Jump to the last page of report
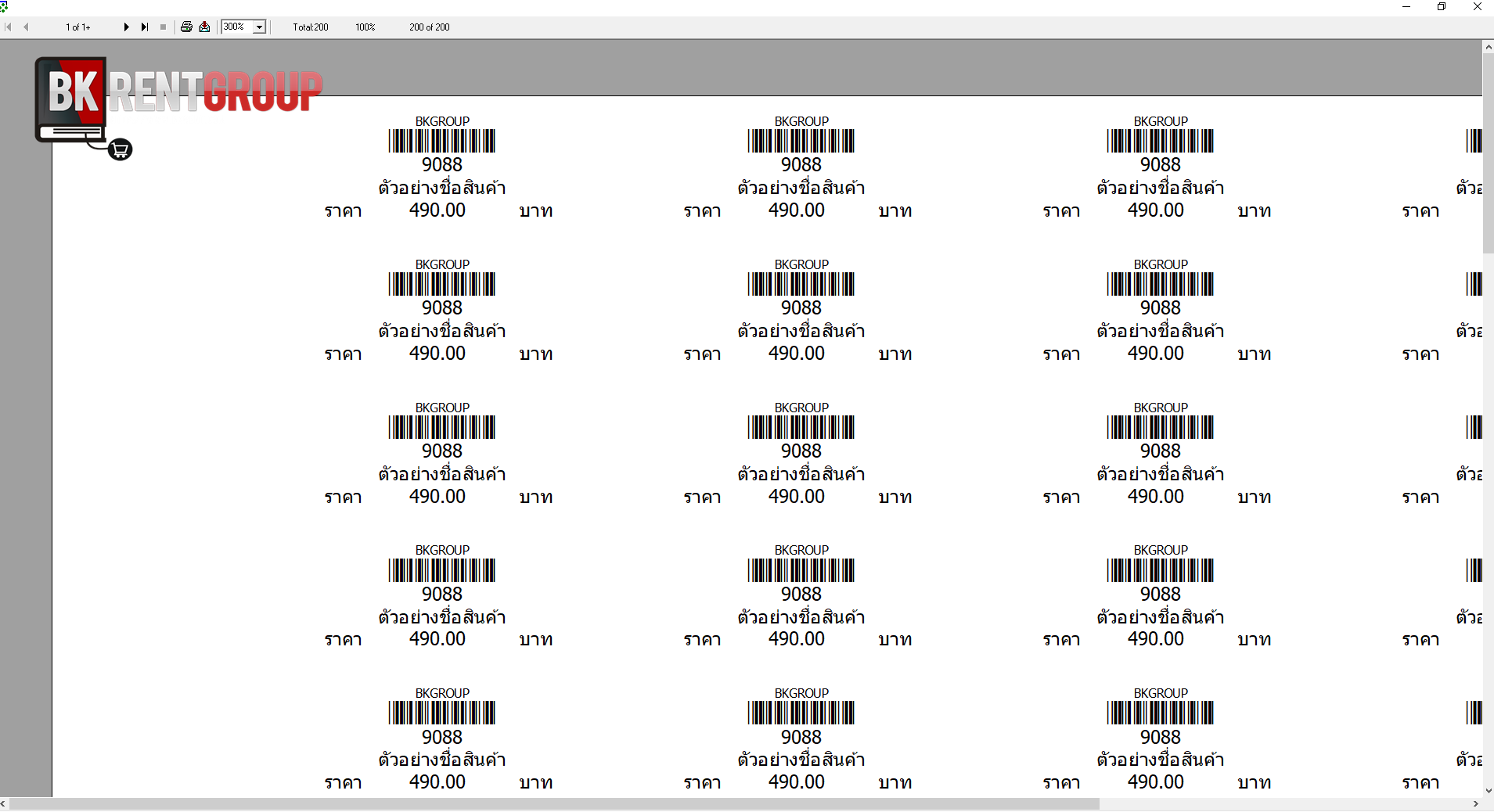1494x812 pixels. [x=145, y=27]
